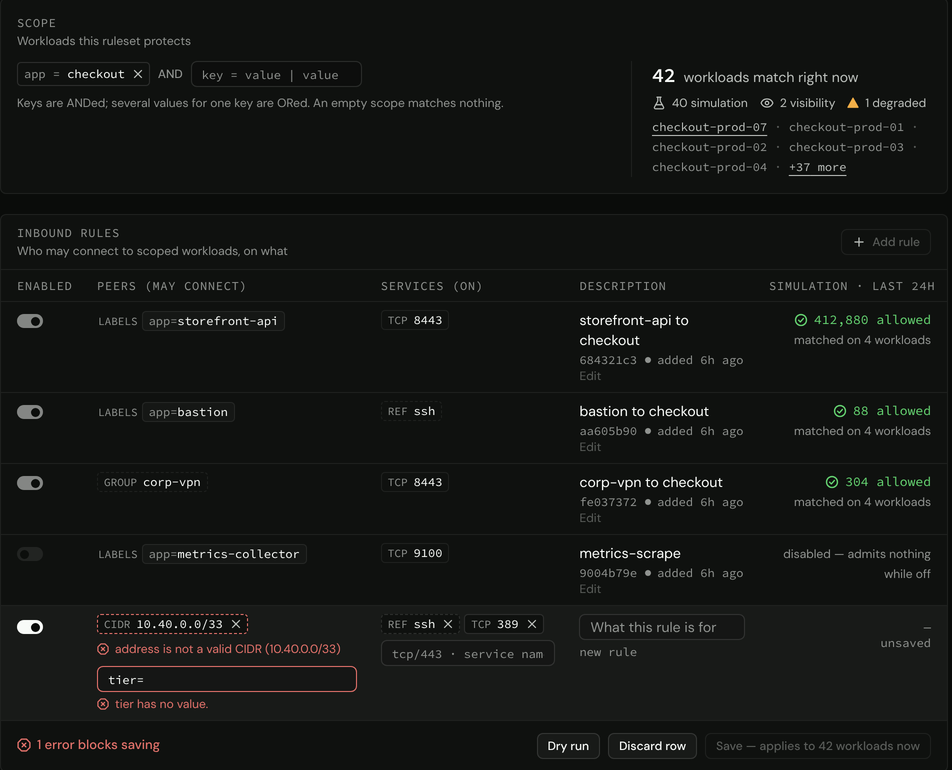This screenshot has height=770, width=952.
Task: Click the Dry run button
Action: pos(568,746)
